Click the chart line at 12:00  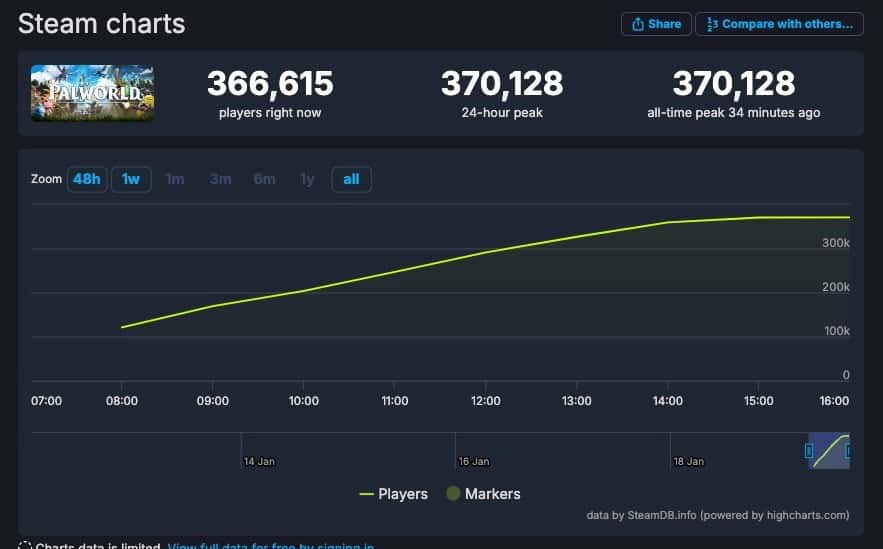486,251
